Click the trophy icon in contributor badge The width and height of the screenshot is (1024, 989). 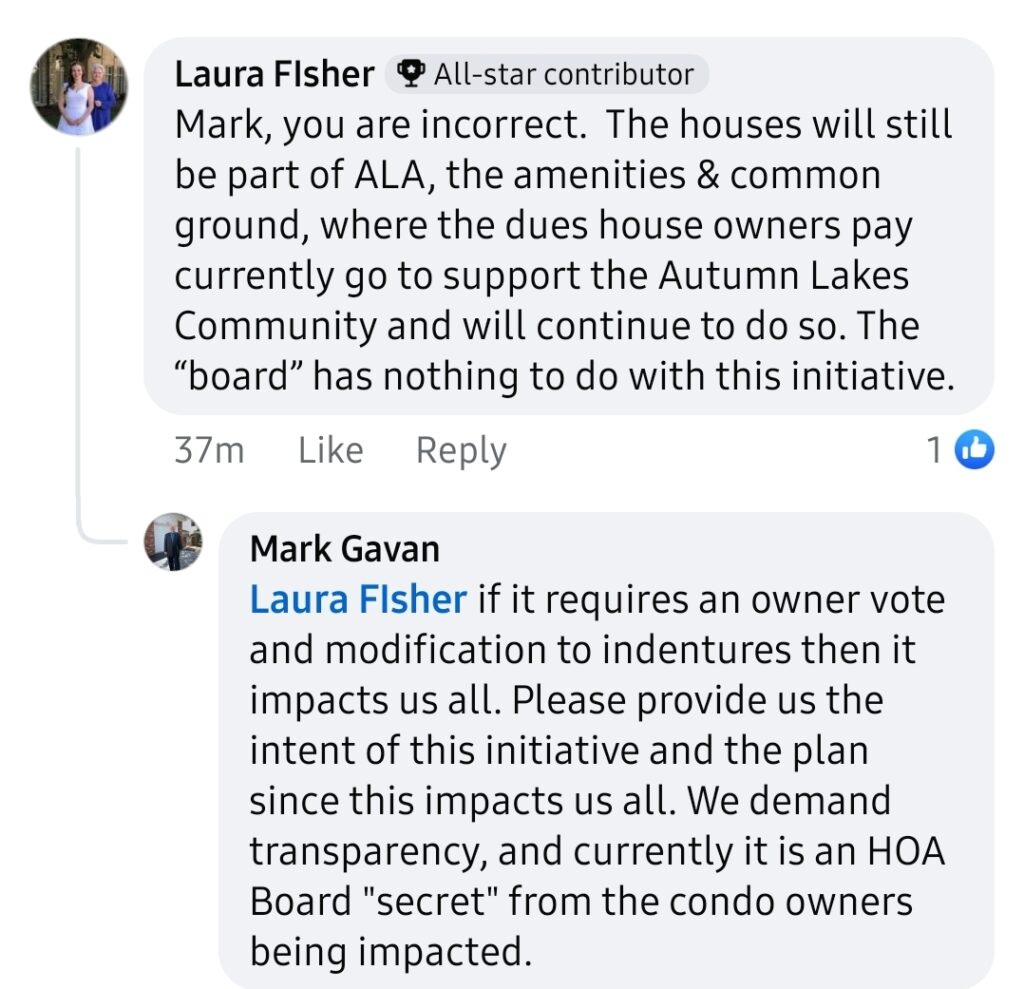click(x=410, y=74)
